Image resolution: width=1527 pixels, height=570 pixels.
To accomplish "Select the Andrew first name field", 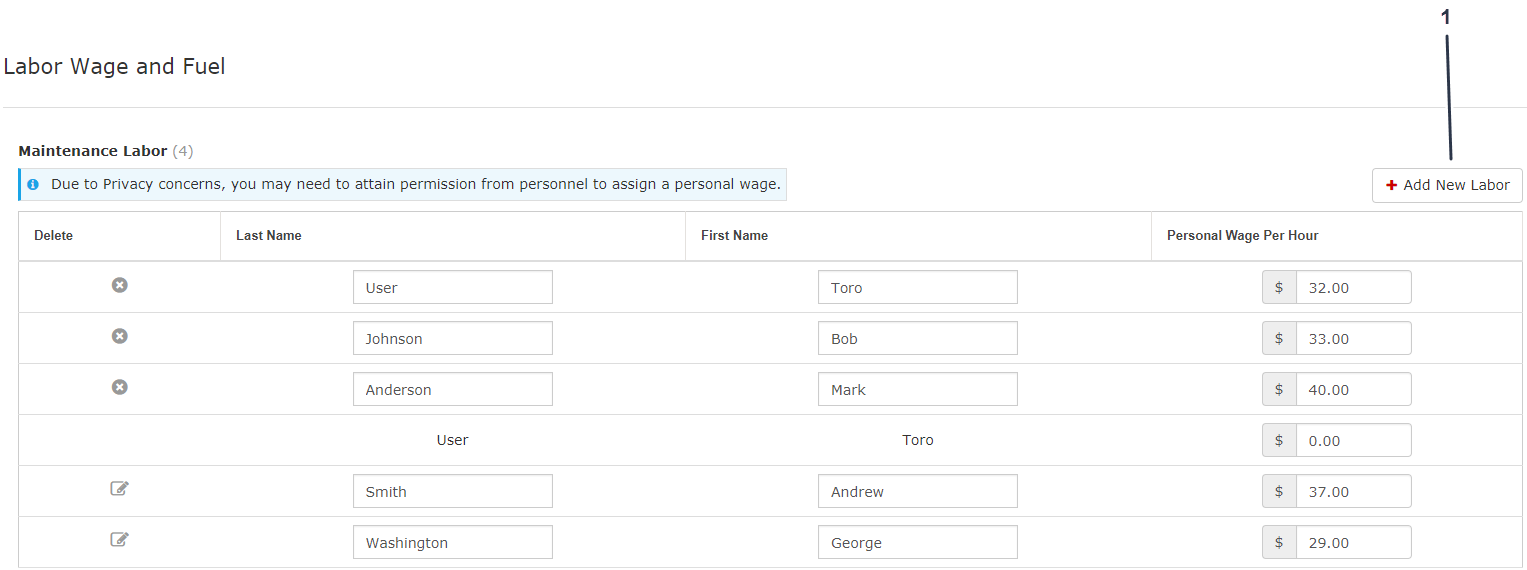I will [917, 492].
